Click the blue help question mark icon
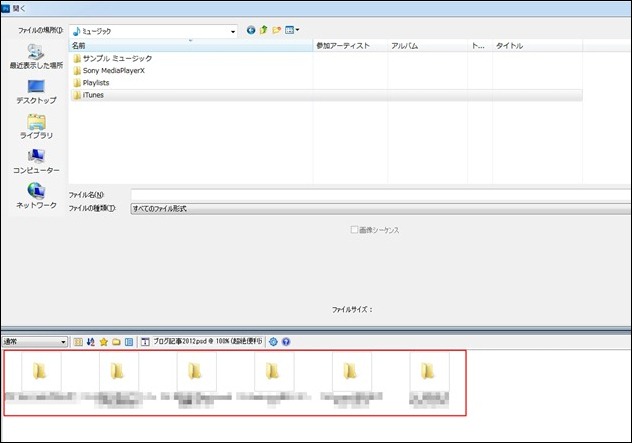The image size is (632, 443). [x=286, y=342]
